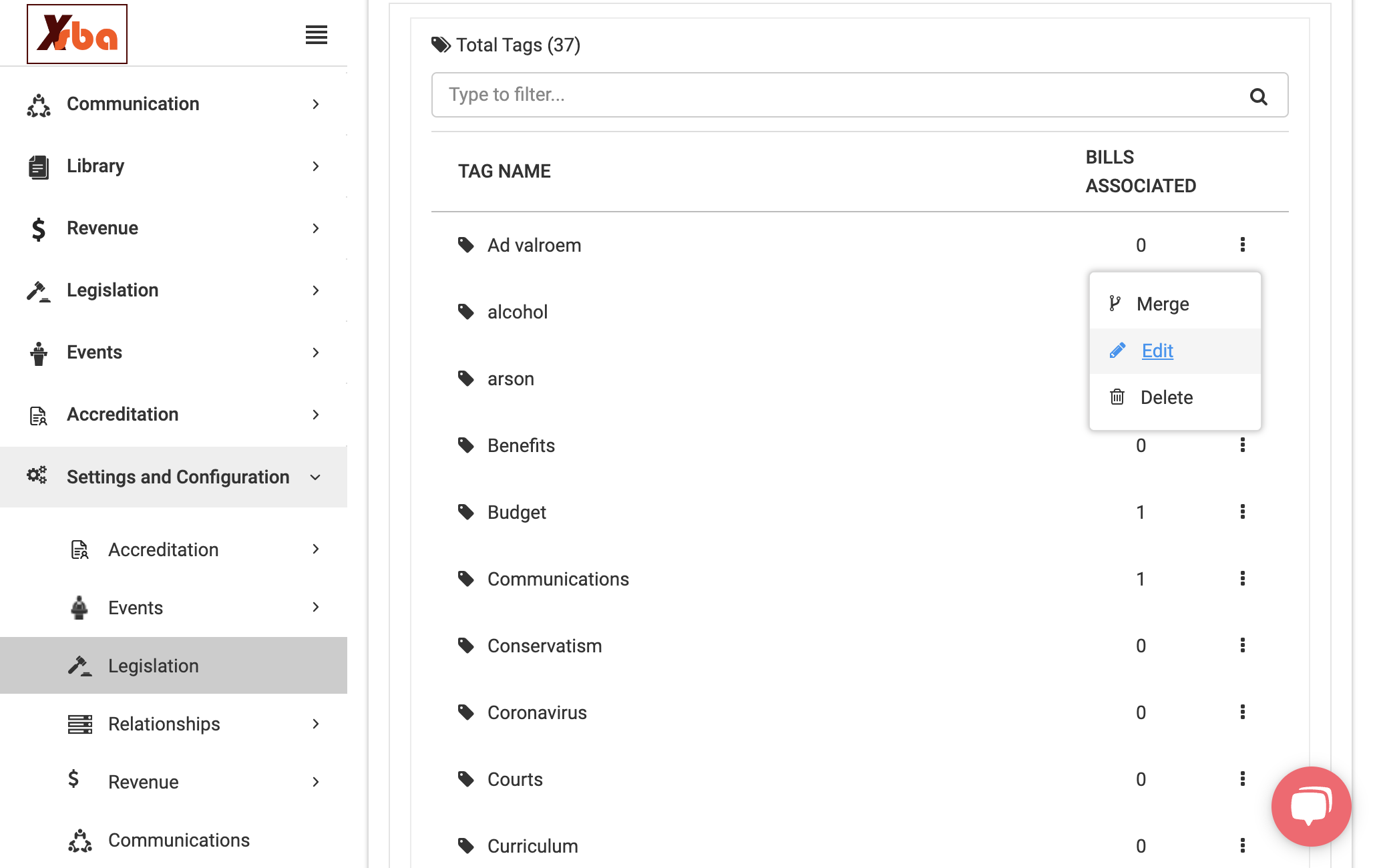This screenshot has height=868, width=1373.
Task: Click the search magnifier icon
Action: click(x=1259, y=96)
